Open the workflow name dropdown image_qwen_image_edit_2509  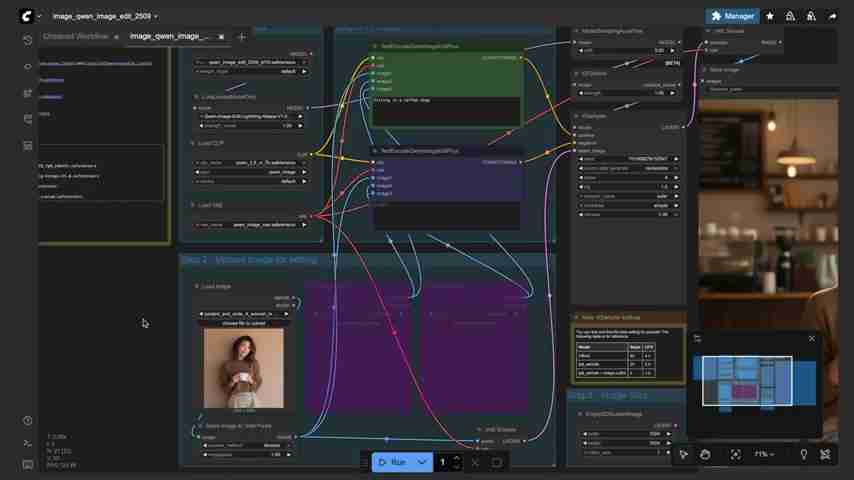(x=105, y=16)
